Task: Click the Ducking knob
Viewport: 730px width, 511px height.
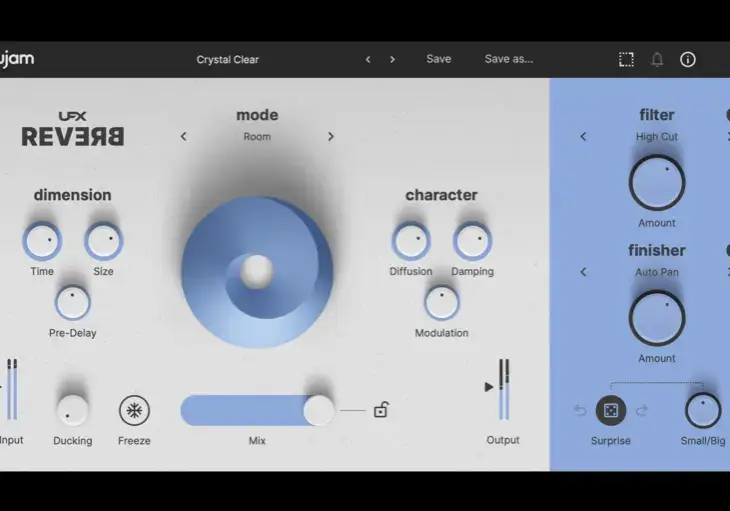Action: coord(72,410)
